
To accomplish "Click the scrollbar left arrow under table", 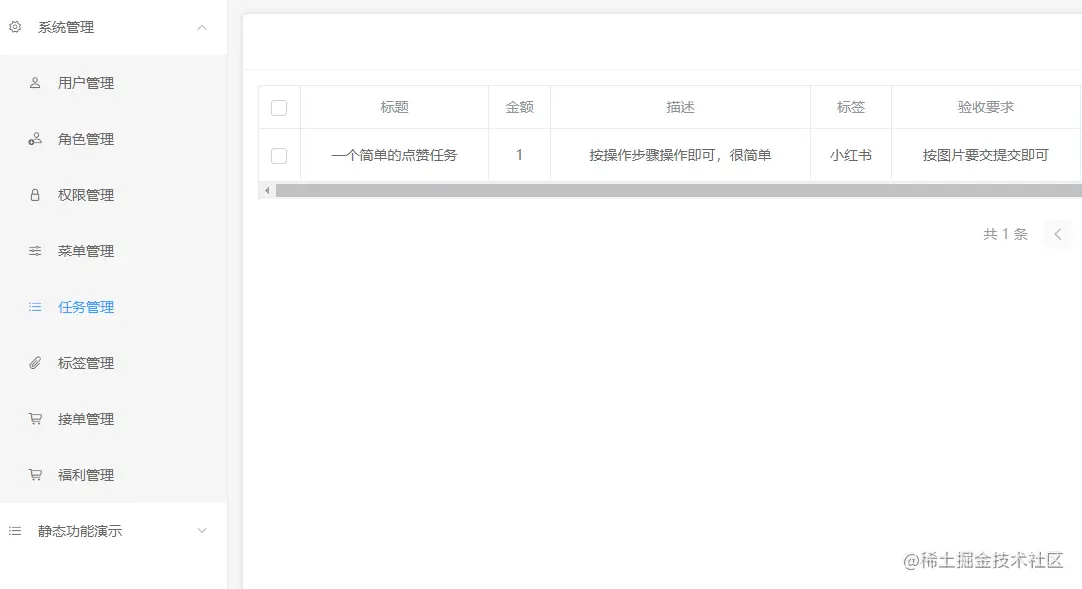I will (267, 190).
